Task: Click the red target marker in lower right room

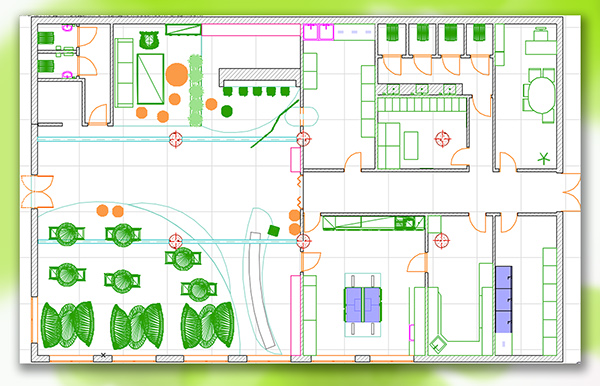Action: [441, 241]
